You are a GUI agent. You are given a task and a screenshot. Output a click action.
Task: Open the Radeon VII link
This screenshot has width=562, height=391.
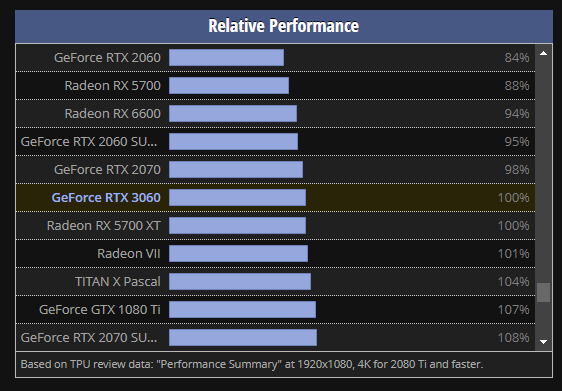tap(129, 253)
